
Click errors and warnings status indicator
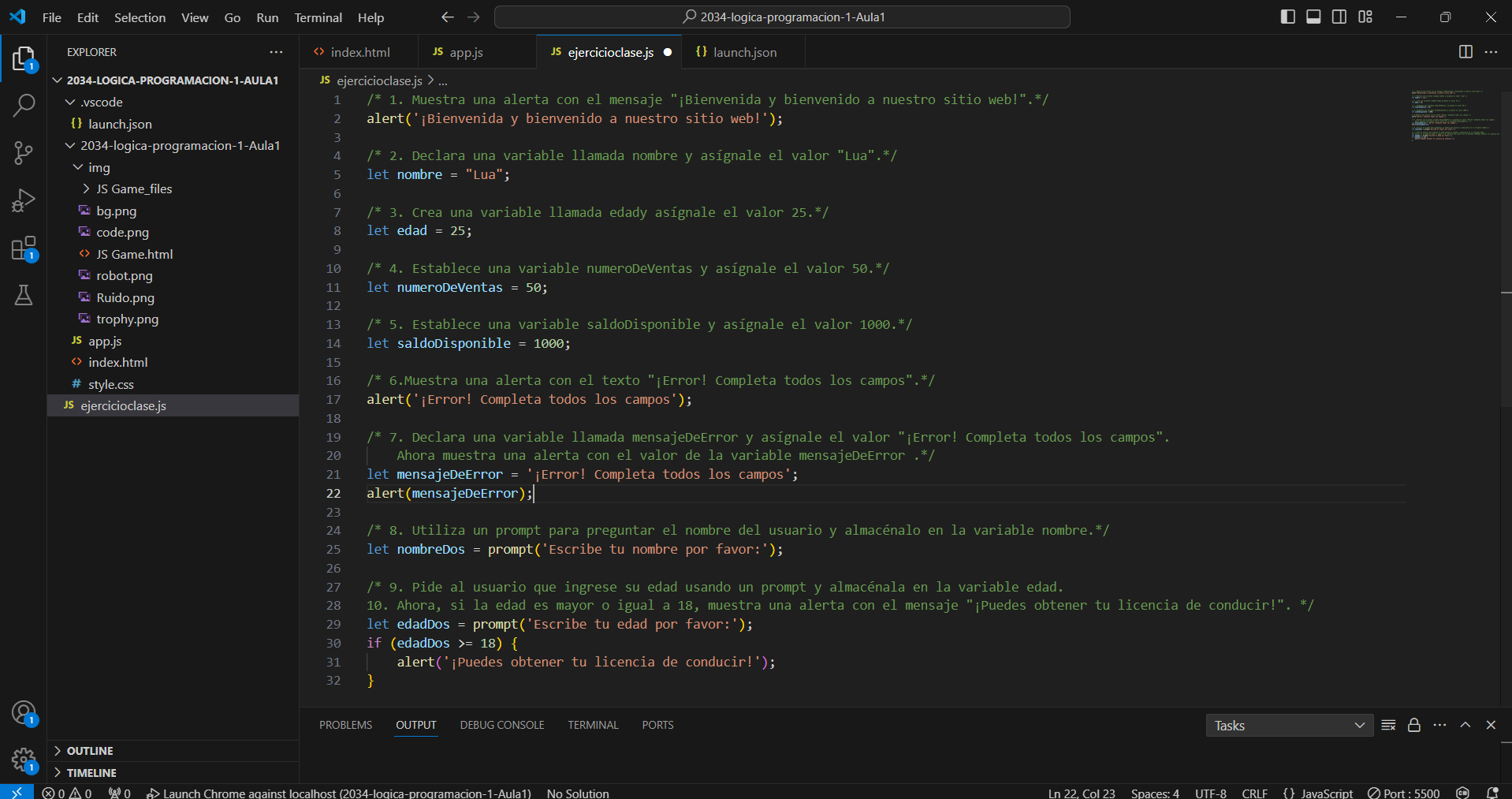(x=67, y=793)
